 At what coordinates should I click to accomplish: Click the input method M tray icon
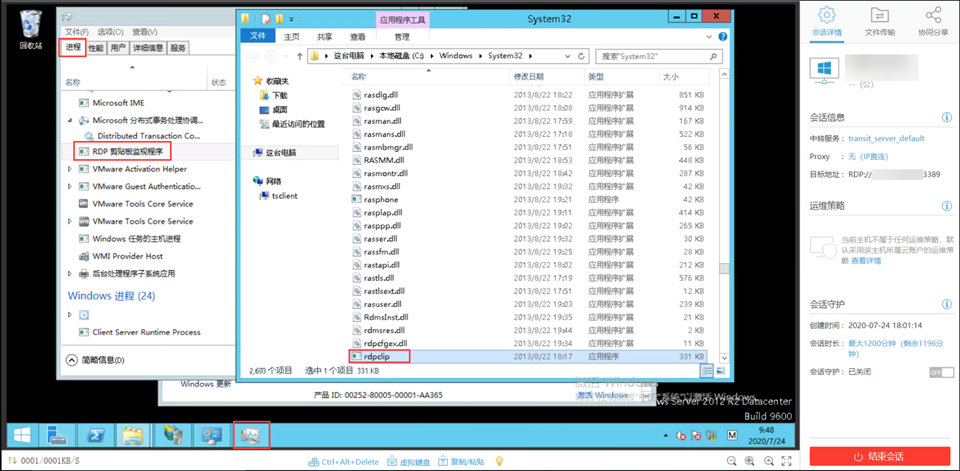(x=731, y=435)
